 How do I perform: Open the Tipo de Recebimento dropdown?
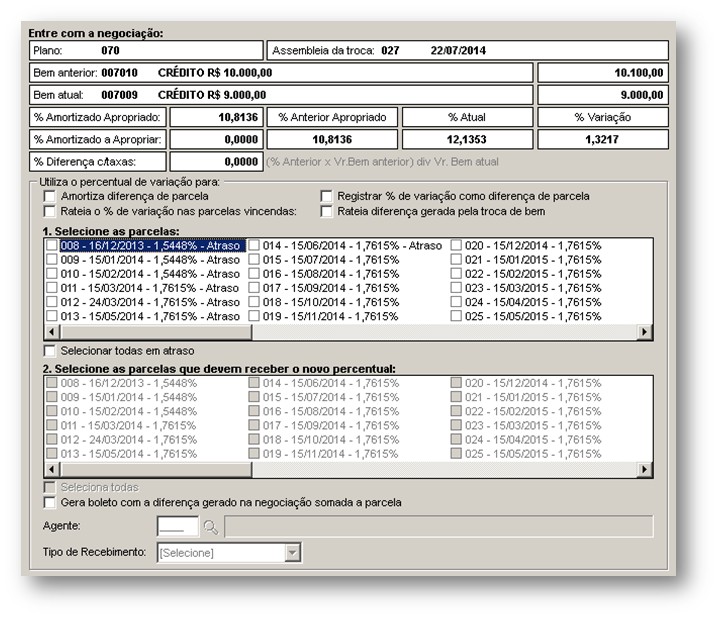[x=292, y=553]
